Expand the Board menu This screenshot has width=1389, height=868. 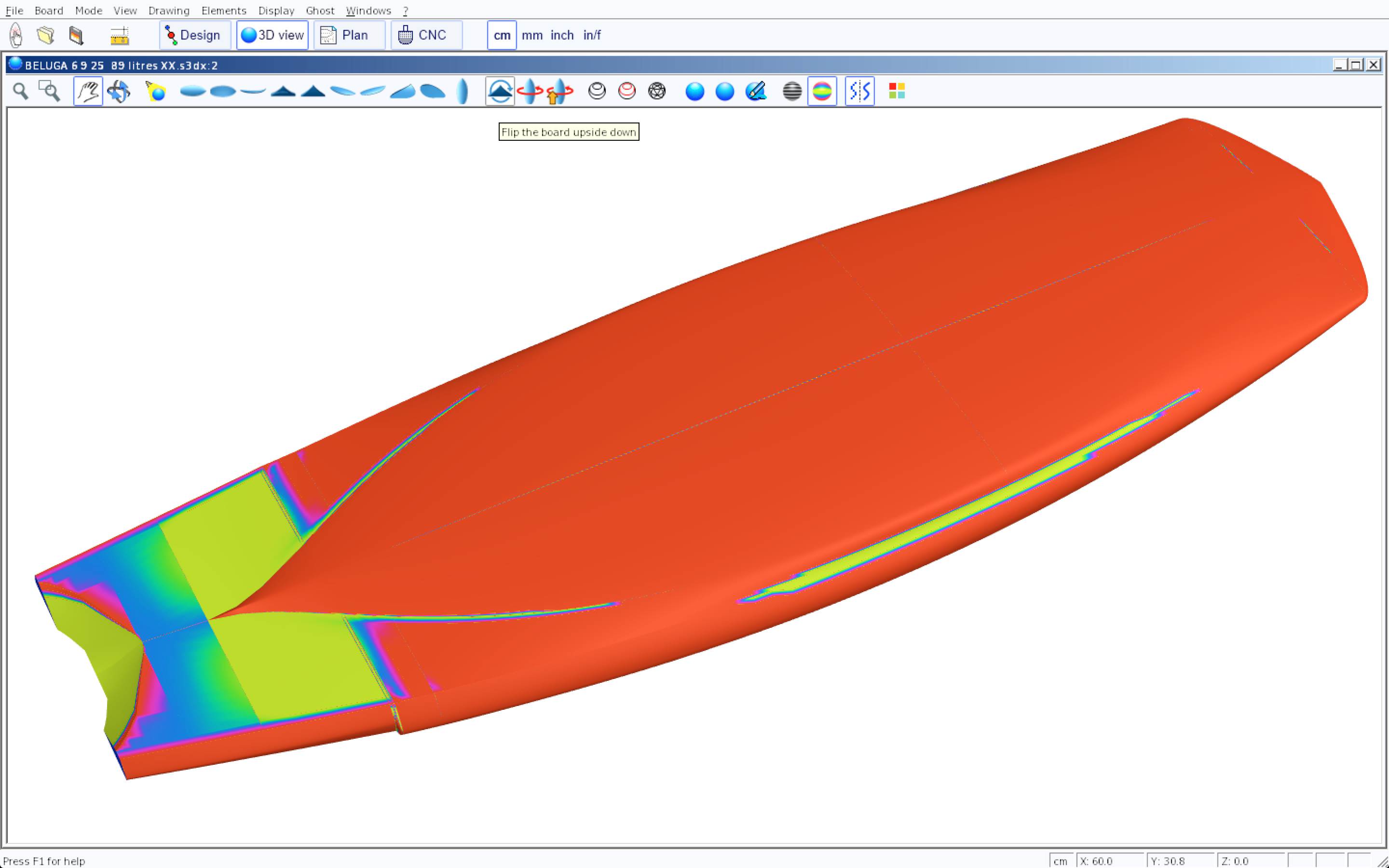click(x=48, y=10)
